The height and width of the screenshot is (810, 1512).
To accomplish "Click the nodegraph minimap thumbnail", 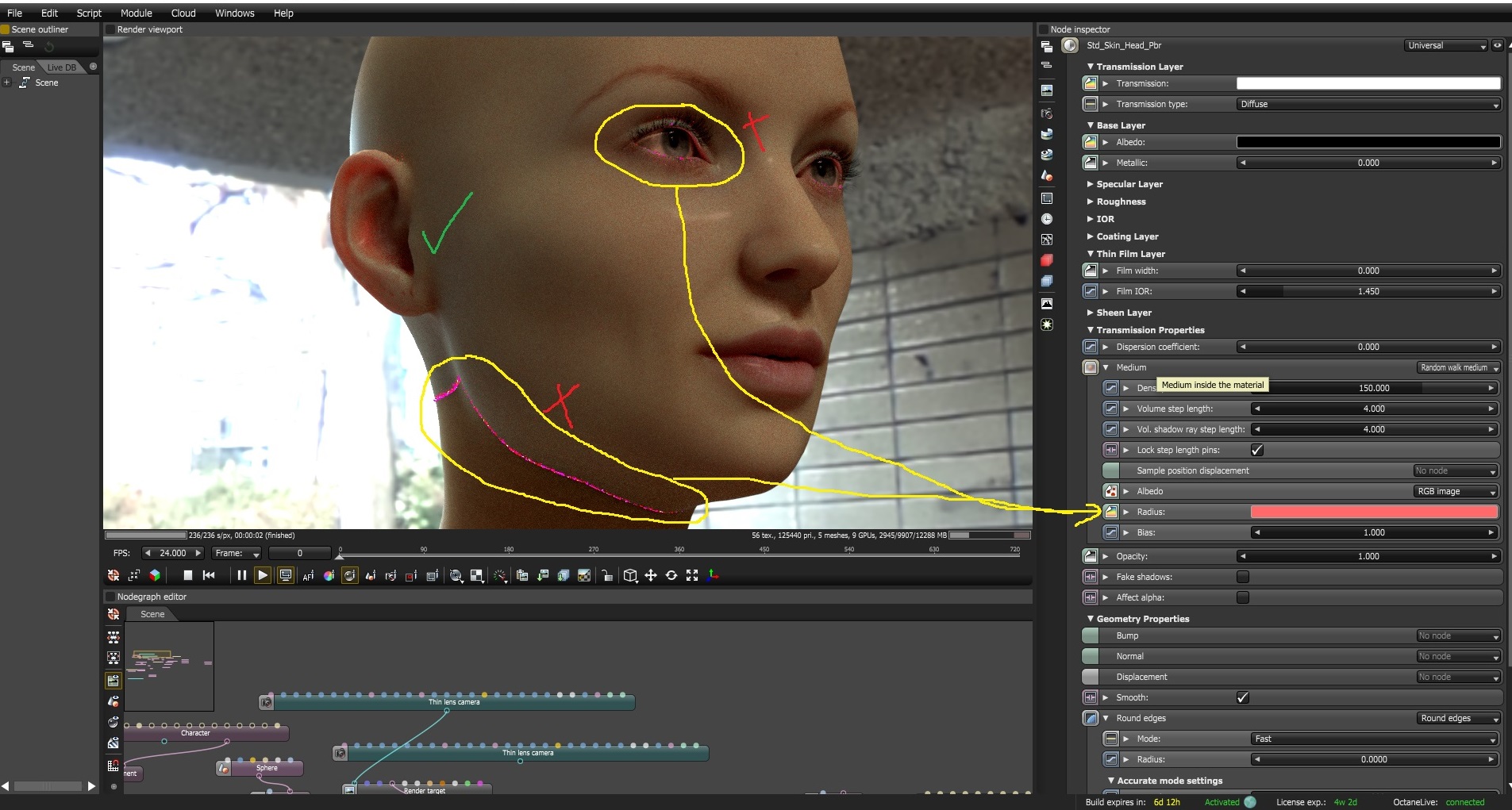I will pyautogui.click(x=169, y=666).
